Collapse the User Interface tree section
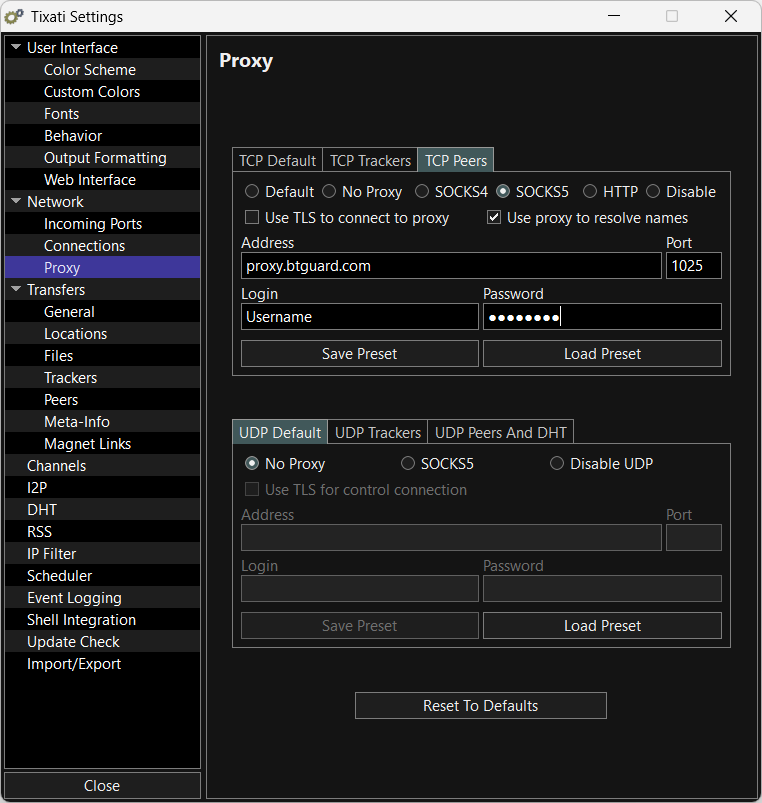Image resolution: width=762 pixels, height=803 pixels. click(x=16, y=48)
